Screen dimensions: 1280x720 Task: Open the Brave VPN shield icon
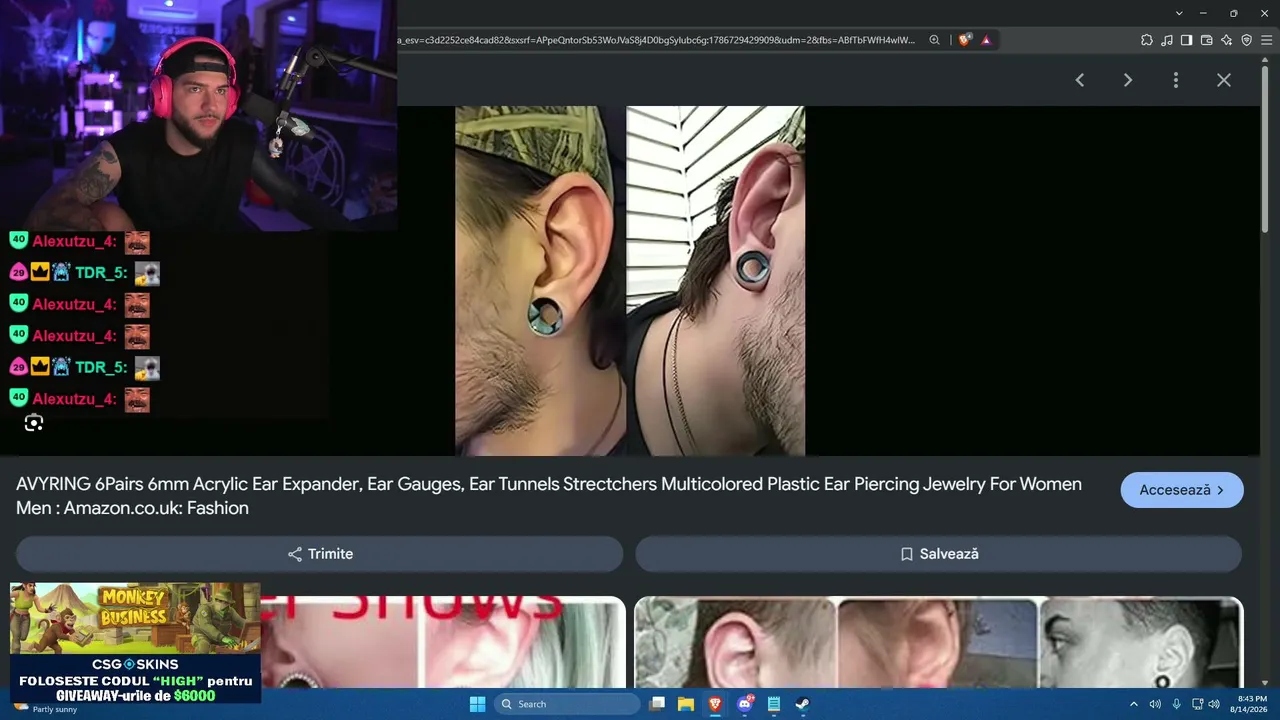pos(1246,40)
